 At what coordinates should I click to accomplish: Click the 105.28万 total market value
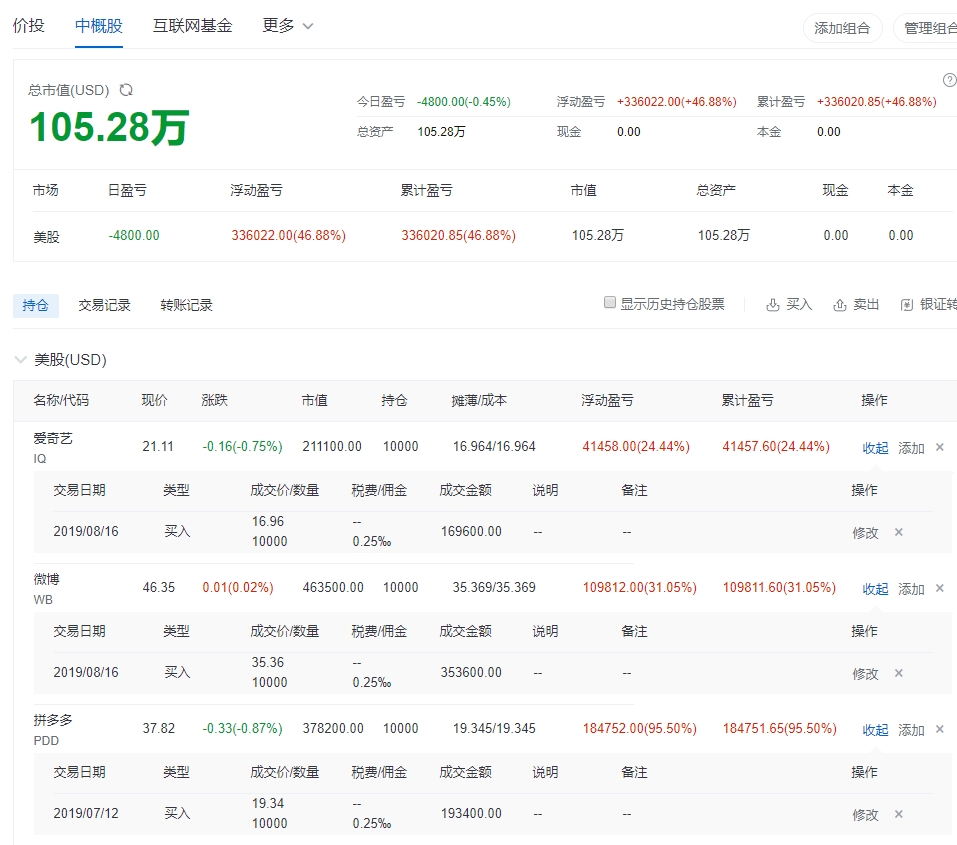pyautogui.click(x=109, y=128)
